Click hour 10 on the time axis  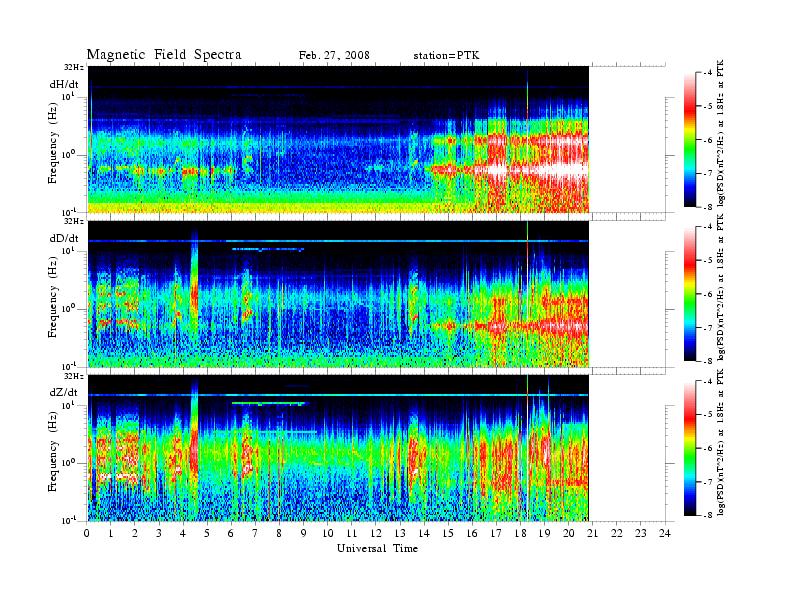[x=328, y=534]
